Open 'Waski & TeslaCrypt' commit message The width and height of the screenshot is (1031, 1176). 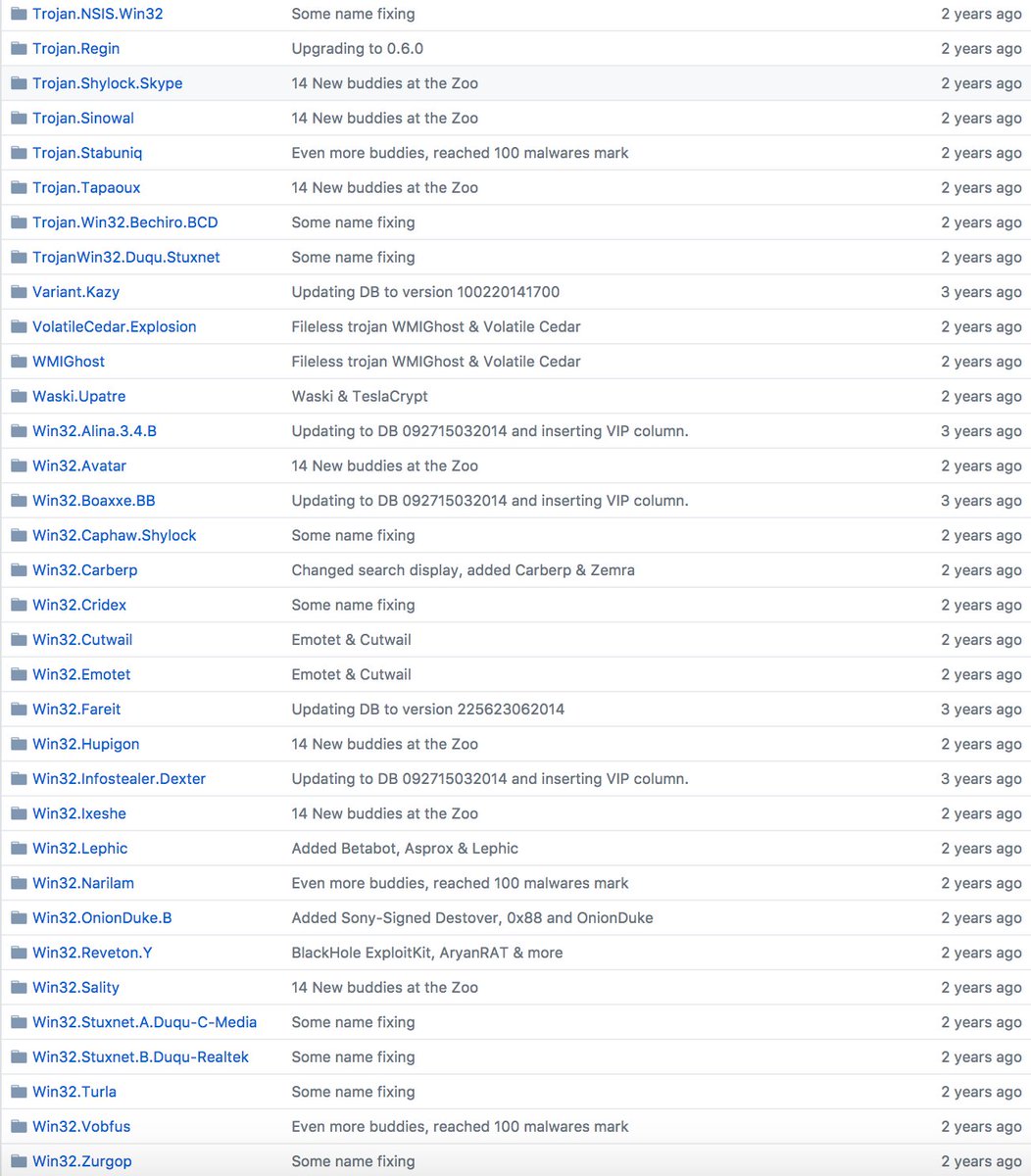(360, 396)
